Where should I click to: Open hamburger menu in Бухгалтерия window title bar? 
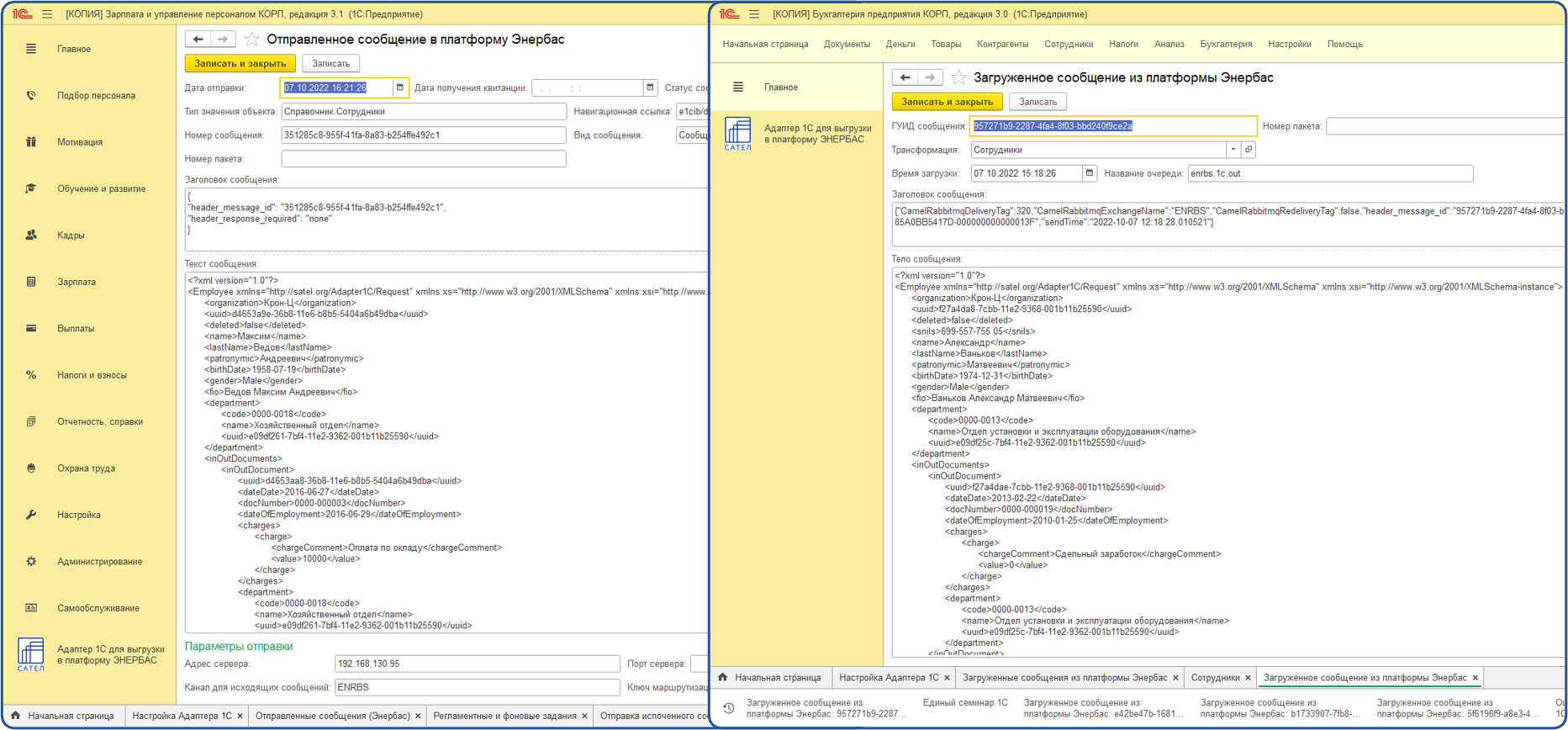coord(754,14)
